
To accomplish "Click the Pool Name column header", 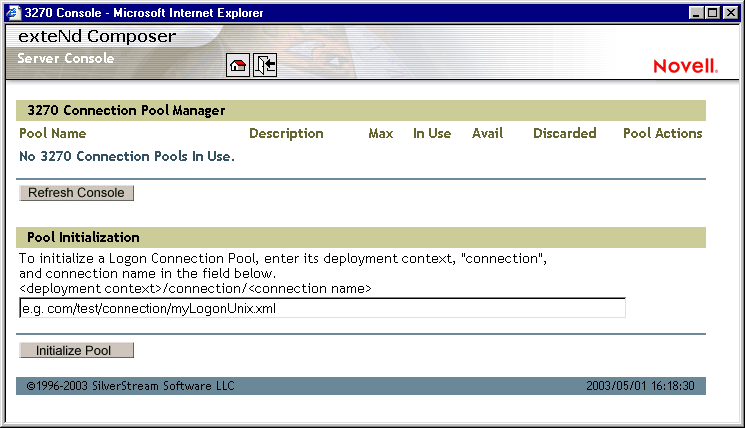I will [53, 133].
